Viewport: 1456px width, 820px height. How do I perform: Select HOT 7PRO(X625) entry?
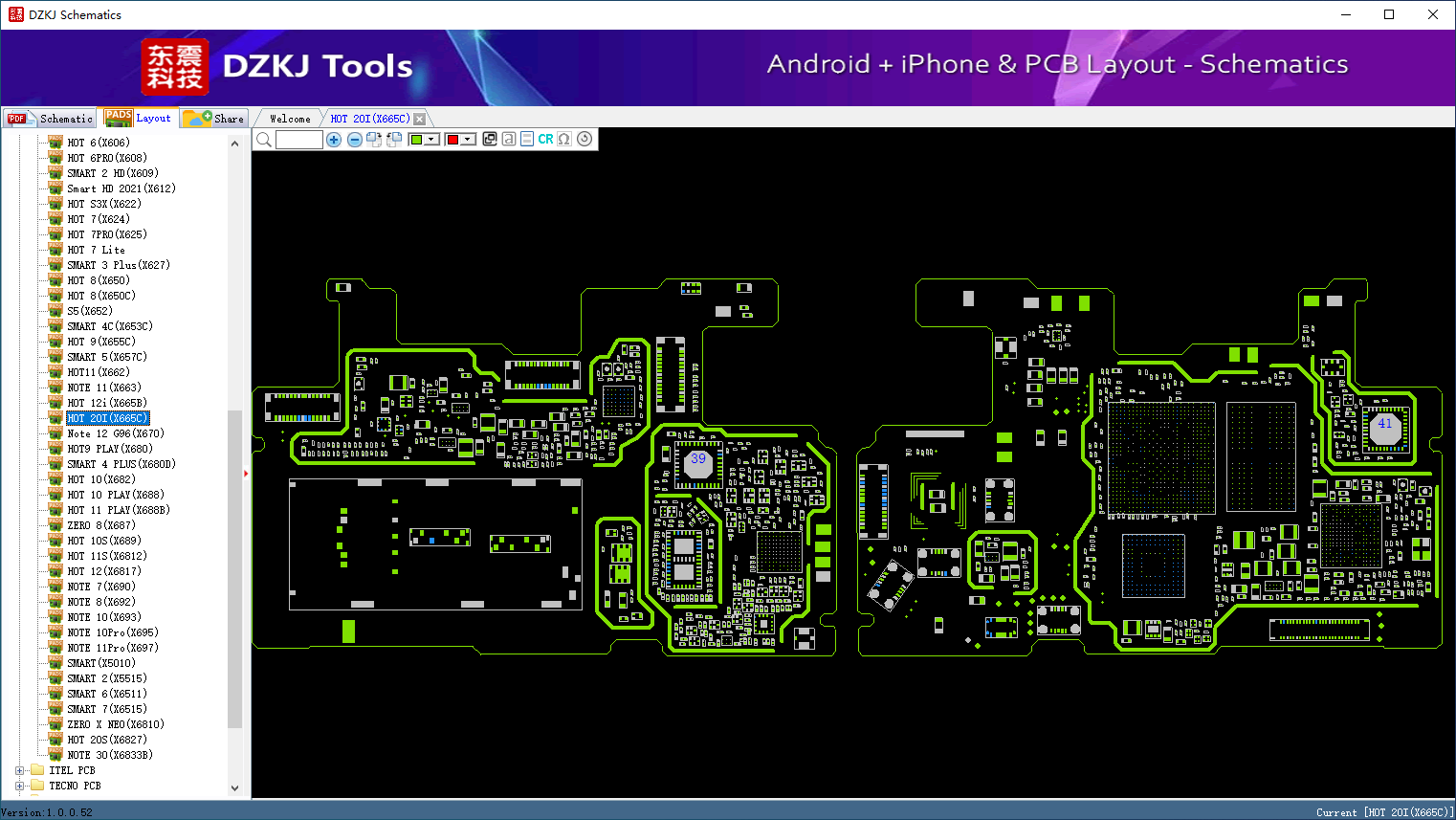(x=107, y=234)
